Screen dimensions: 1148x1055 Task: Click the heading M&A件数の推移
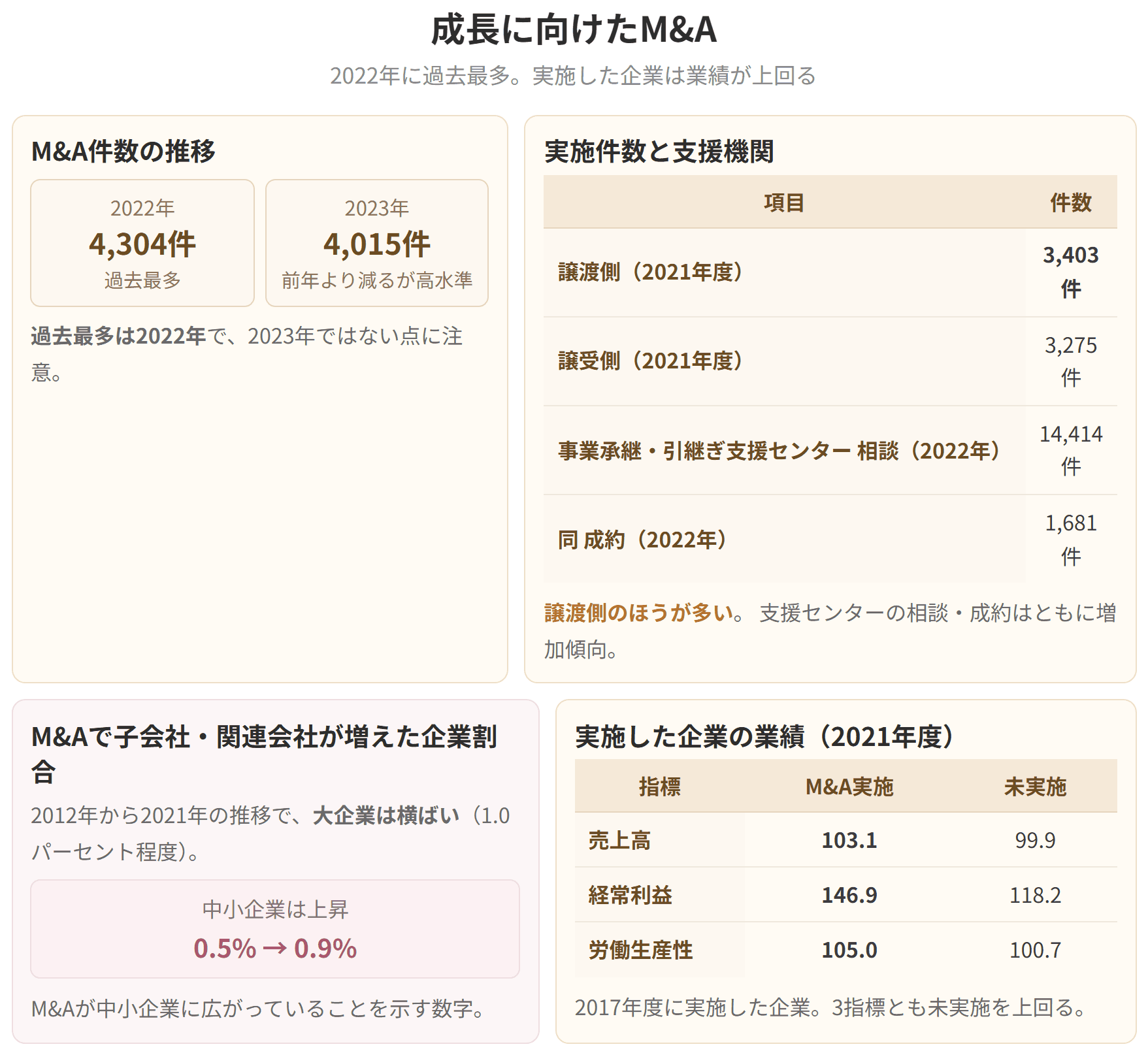(x=123, y=151)
